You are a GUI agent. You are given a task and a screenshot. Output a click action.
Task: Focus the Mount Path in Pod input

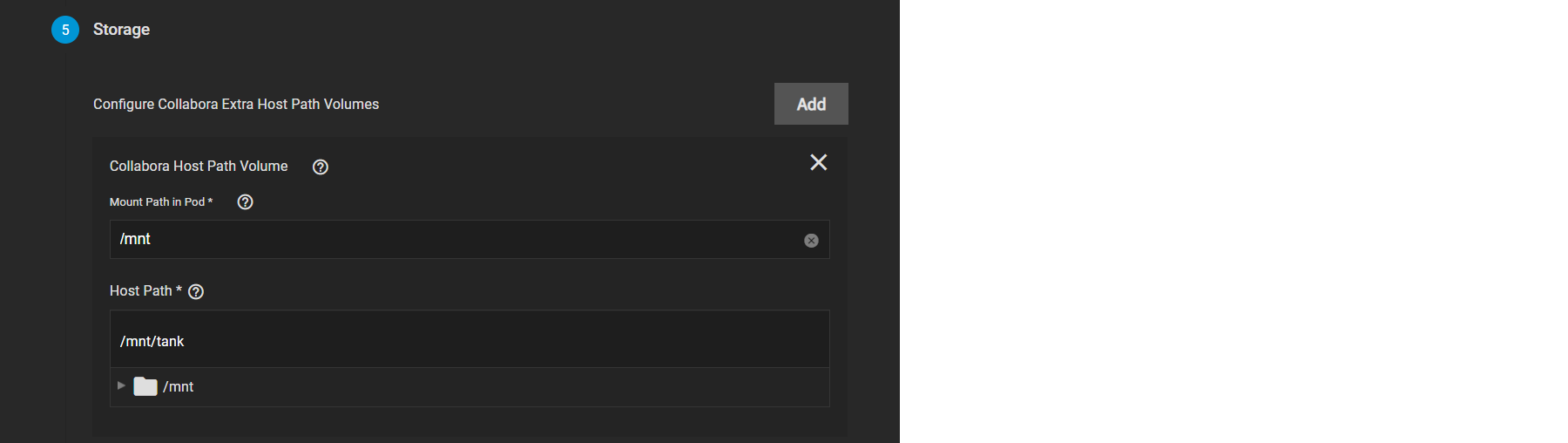pos(453,240)
